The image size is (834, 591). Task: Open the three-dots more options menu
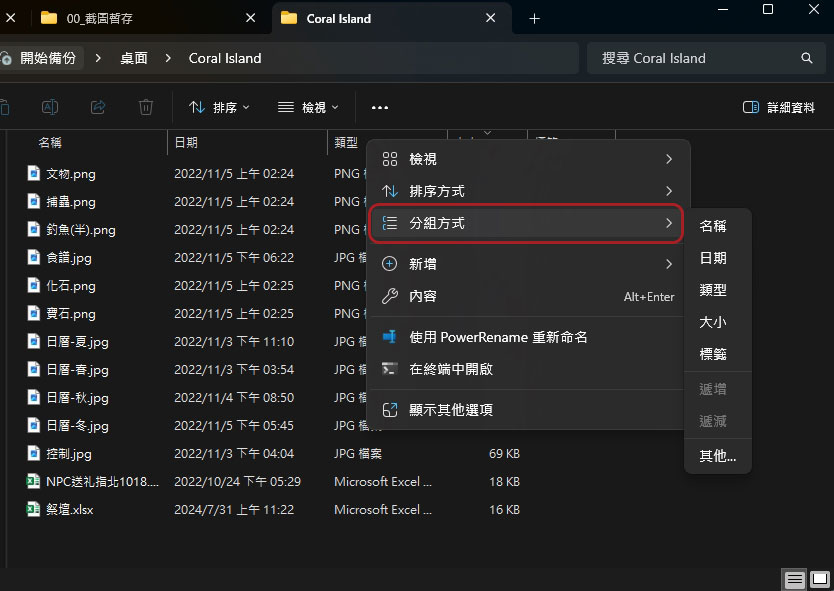coord(380,107)
